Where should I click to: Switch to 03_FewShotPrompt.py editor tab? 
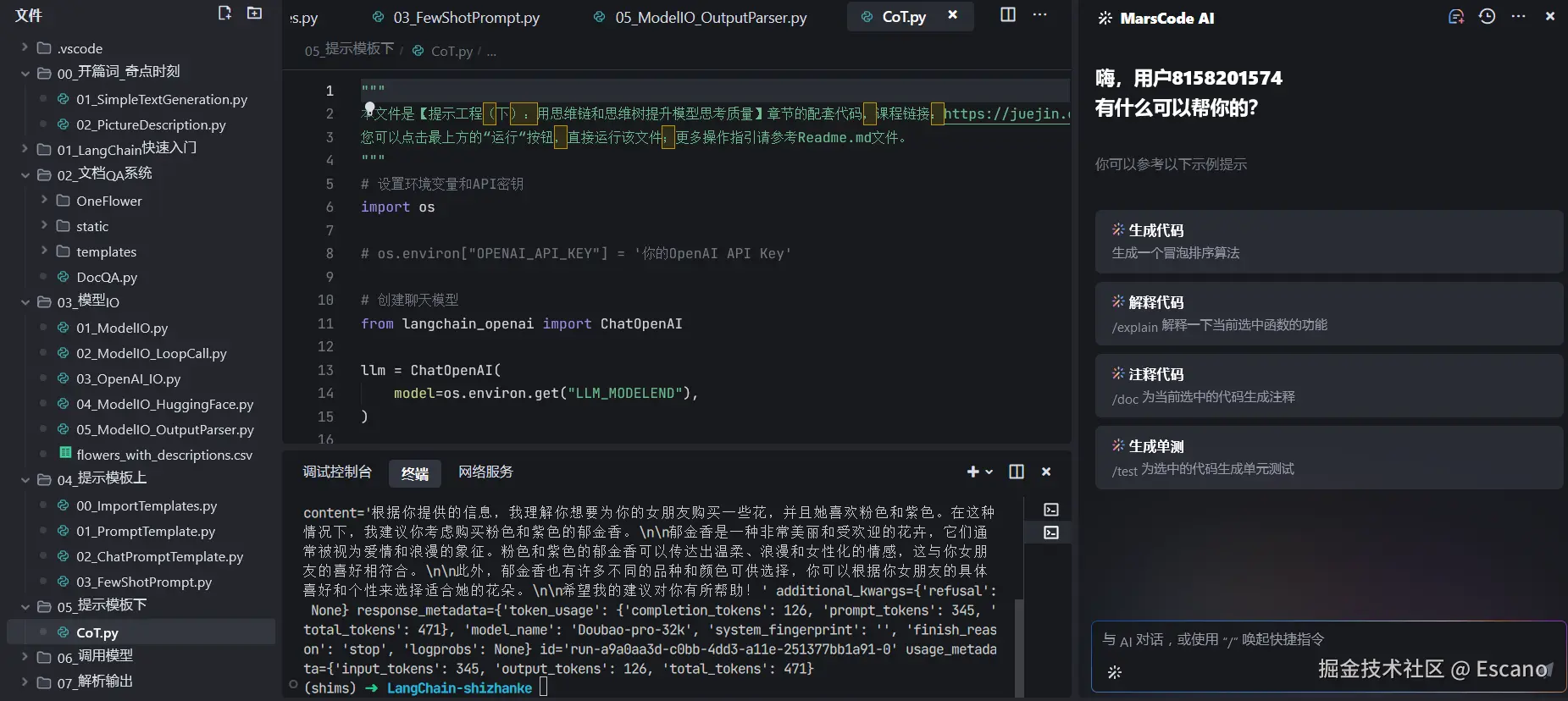[456, 17]
